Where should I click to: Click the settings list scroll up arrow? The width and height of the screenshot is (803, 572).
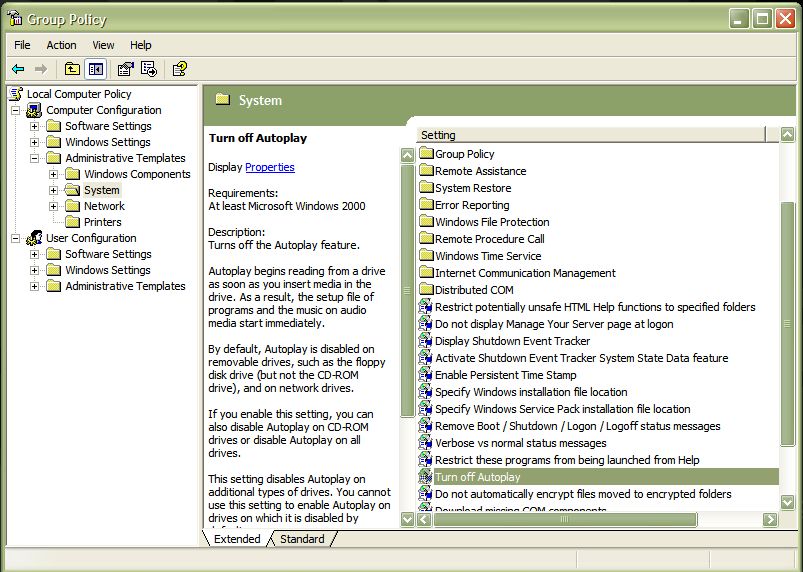tap(788, 135)
